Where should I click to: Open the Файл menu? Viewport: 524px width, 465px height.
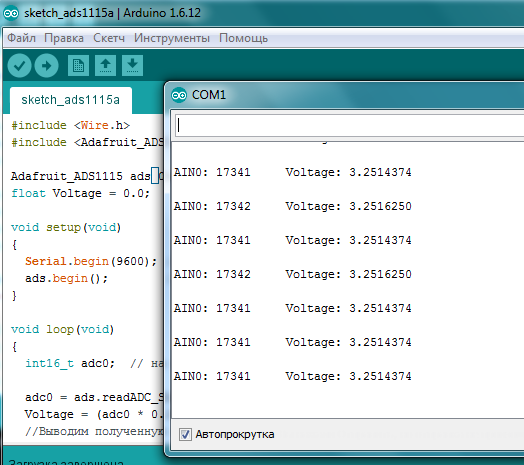[x=21, y=38]
